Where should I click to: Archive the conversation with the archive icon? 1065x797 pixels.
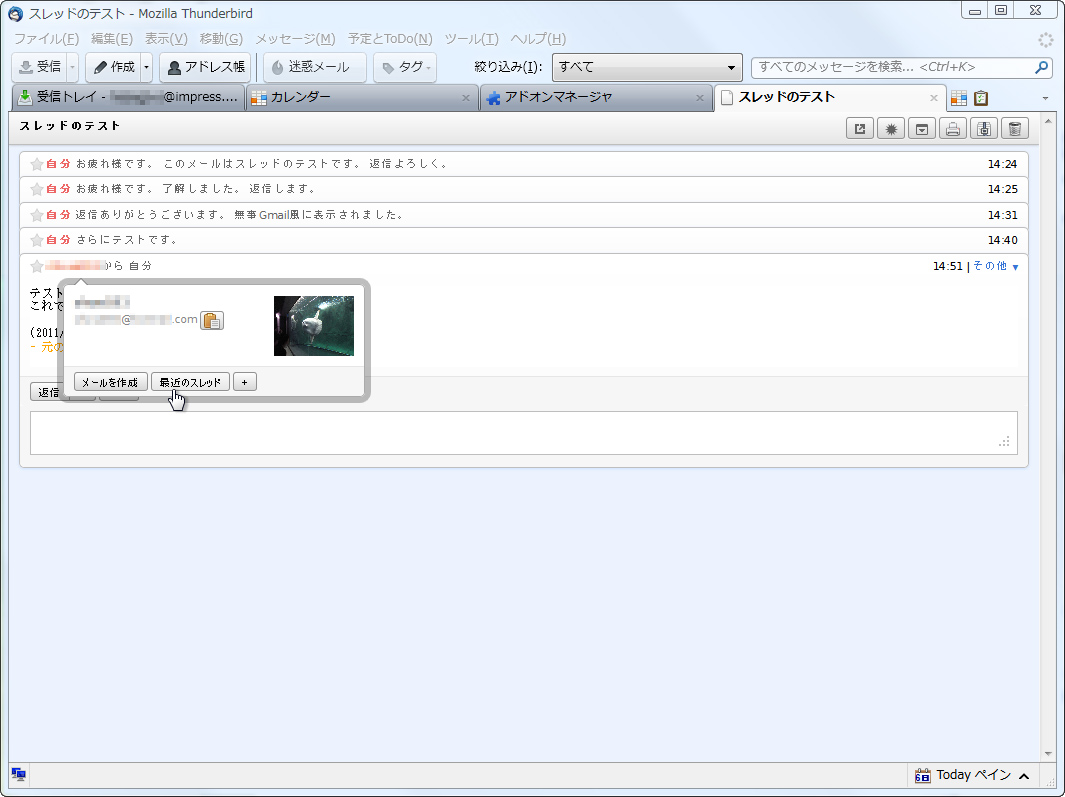983,128
